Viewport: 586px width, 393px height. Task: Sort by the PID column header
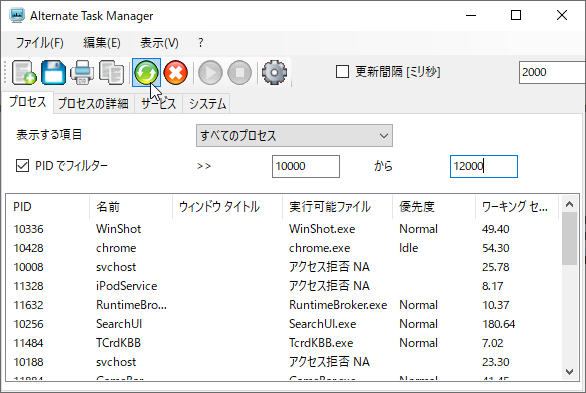click(47, 207)
